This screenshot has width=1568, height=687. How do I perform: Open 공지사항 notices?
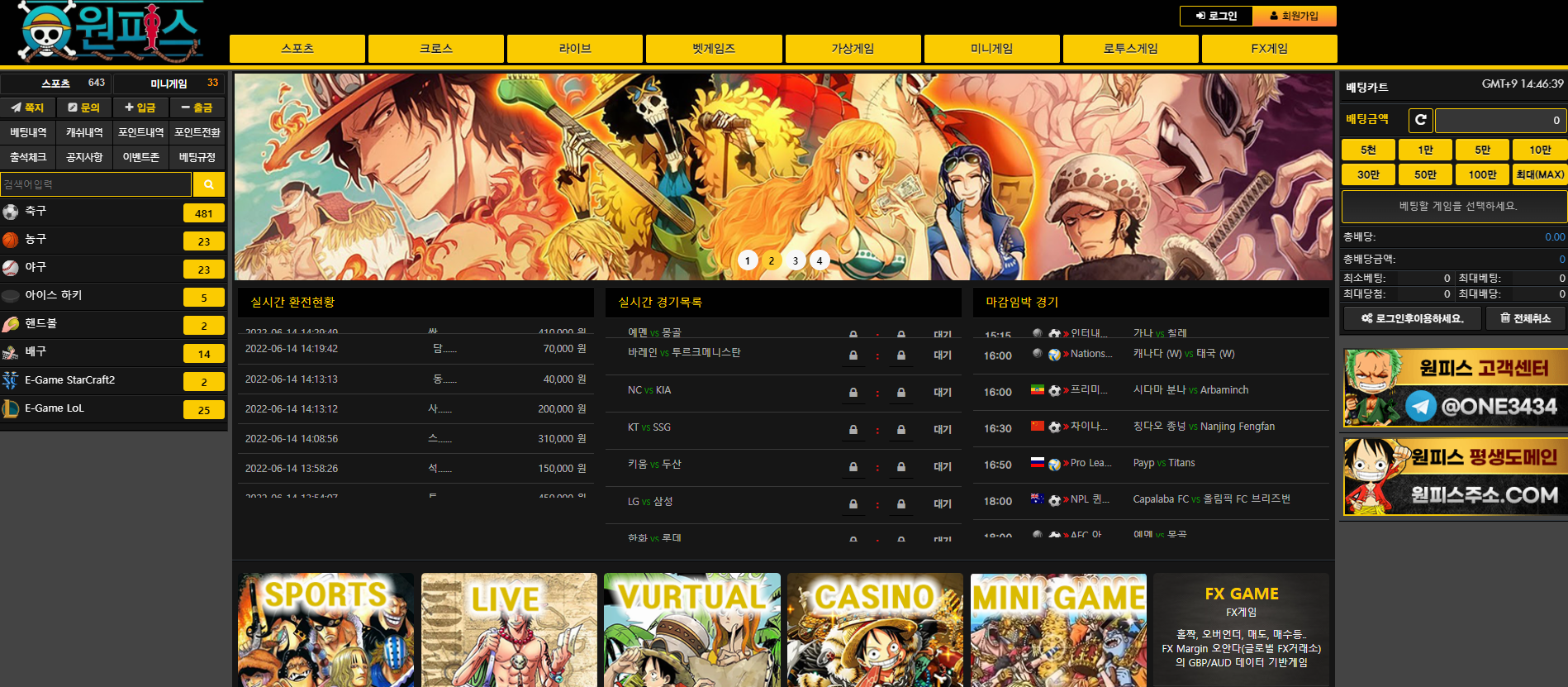tap(84, 157)
